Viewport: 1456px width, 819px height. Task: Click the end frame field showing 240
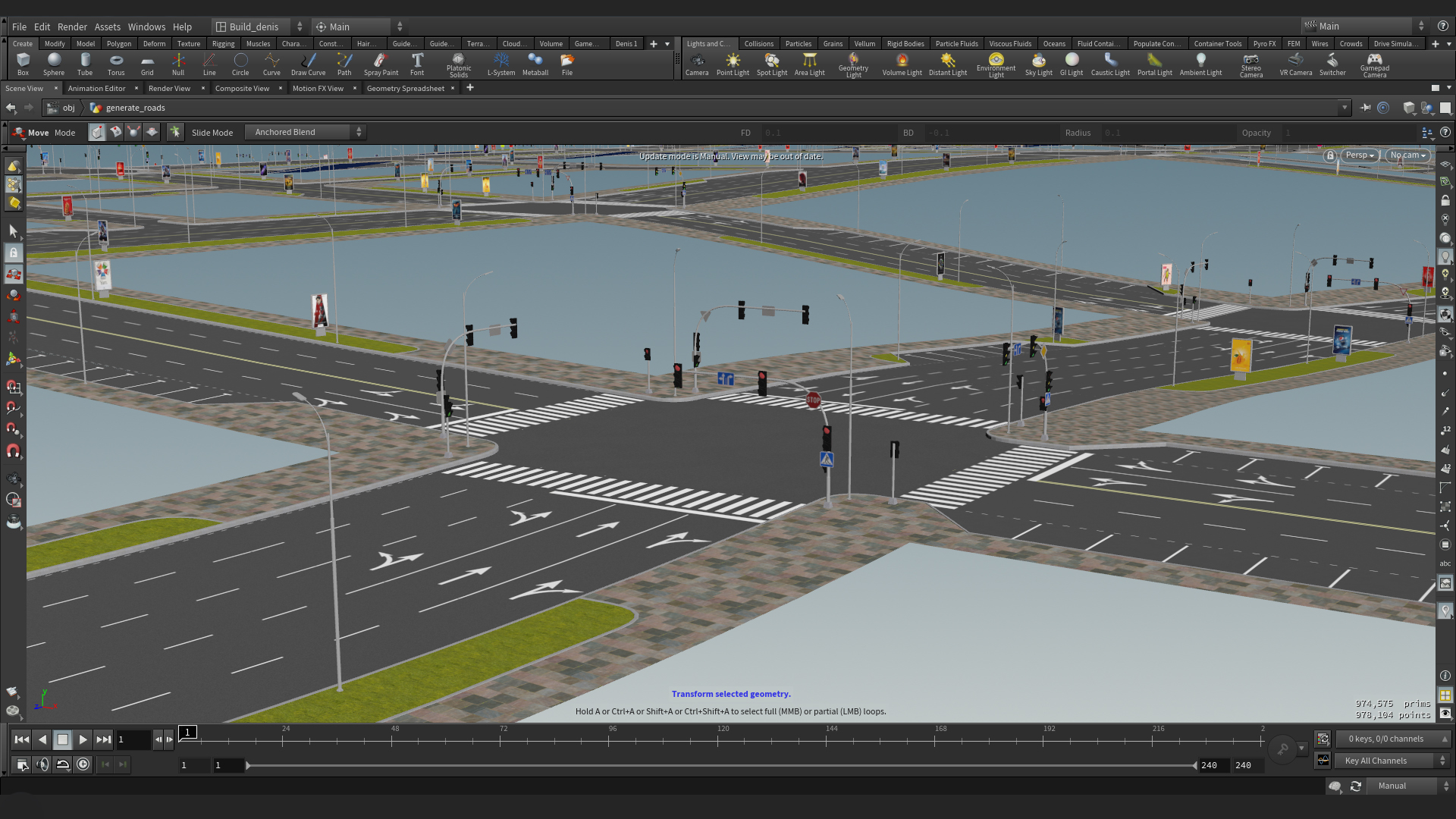pos(1244,765)
